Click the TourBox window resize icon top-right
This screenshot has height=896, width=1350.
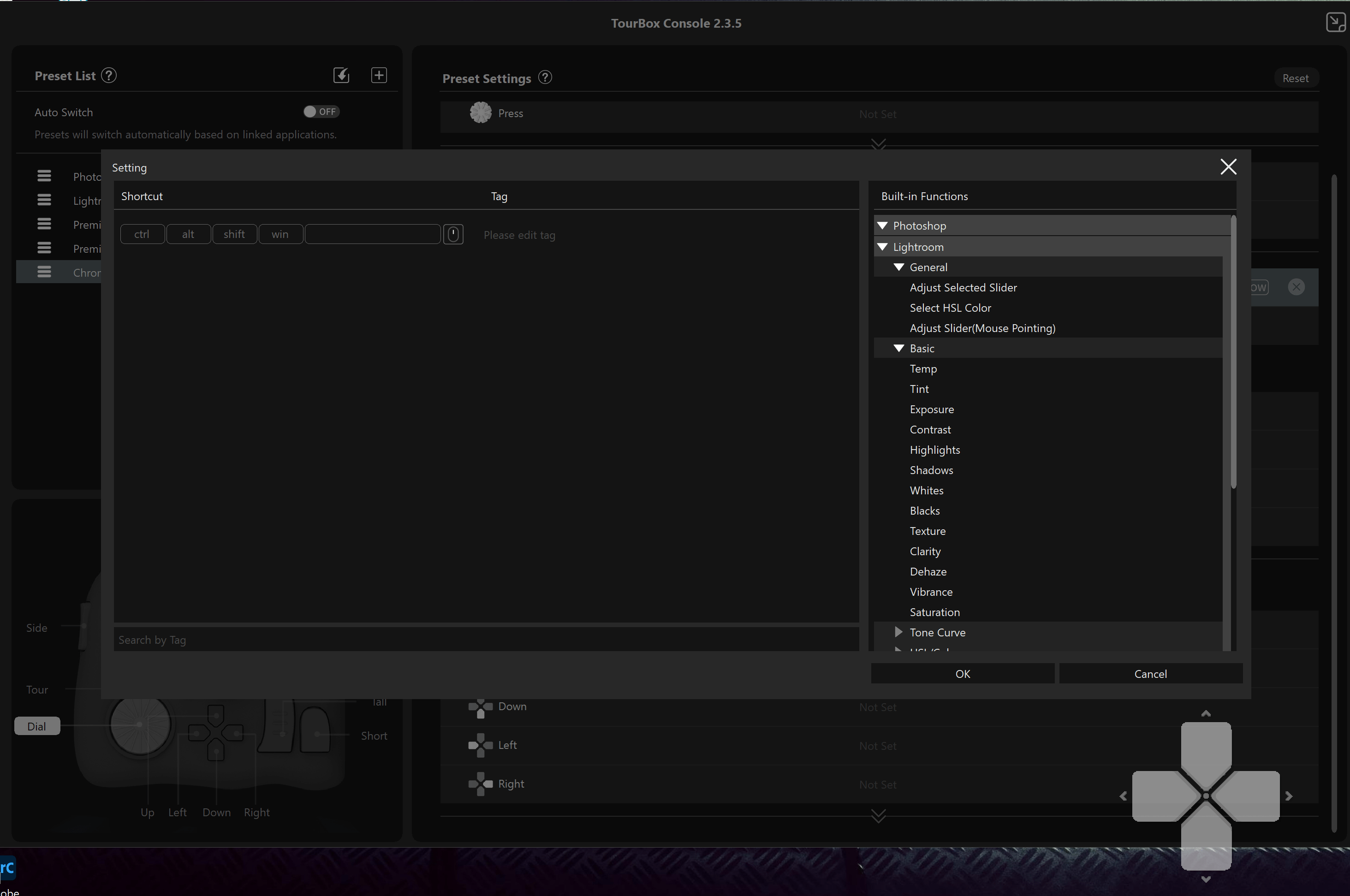1336,22
